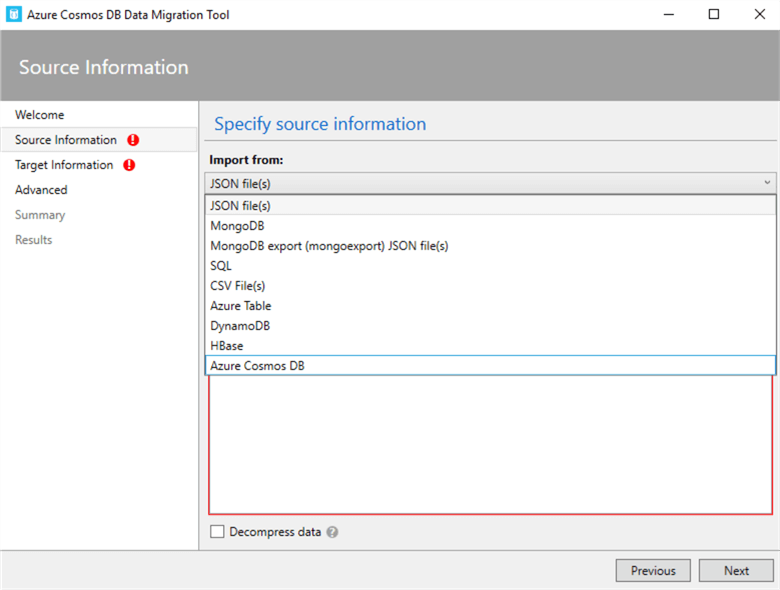The height and width of the screenshot is (590, 780).
Task: Select MongoDB export (mongoexport) JSON file(s) option
Action: [x=329, y=246]
